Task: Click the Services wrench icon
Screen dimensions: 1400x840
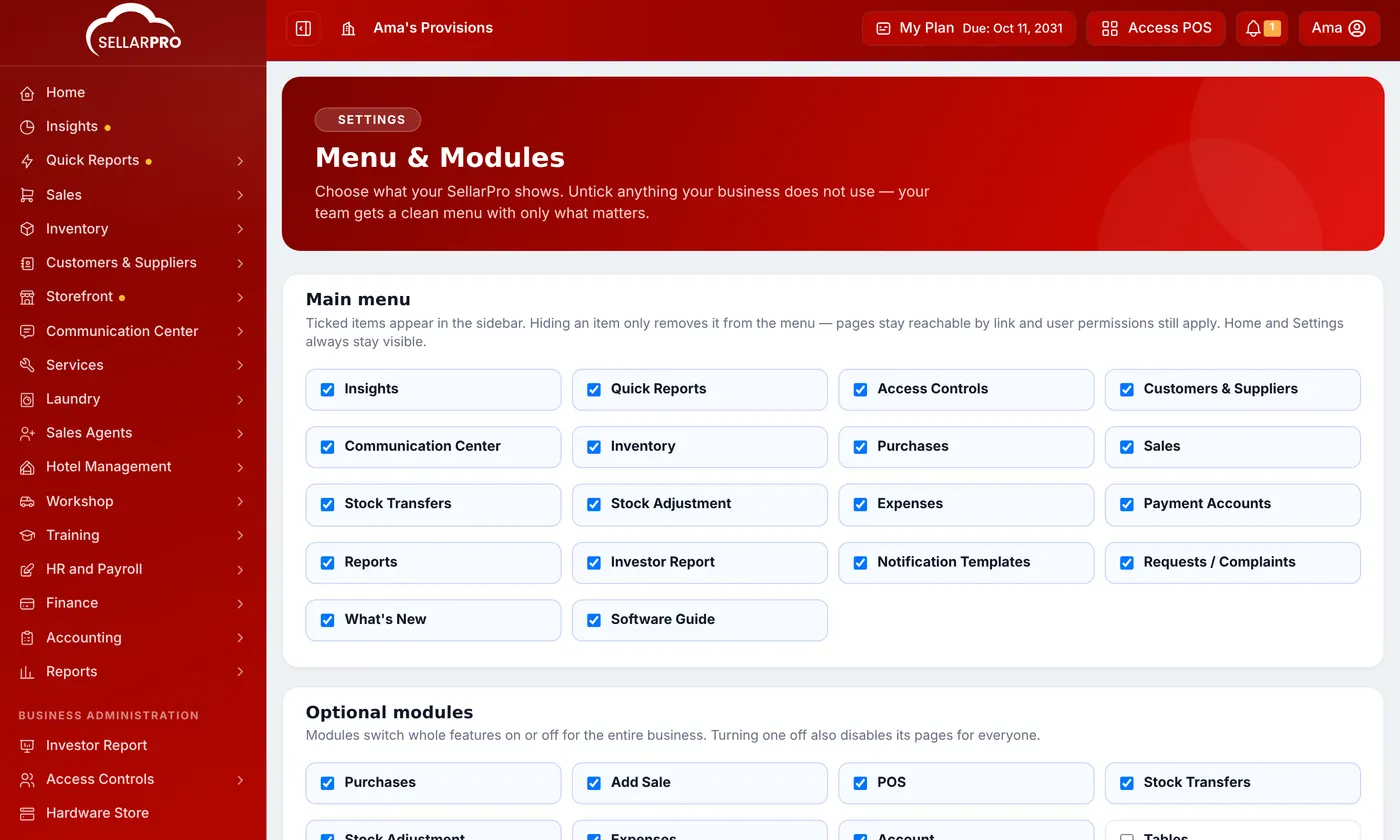Action: click(27, 365)
